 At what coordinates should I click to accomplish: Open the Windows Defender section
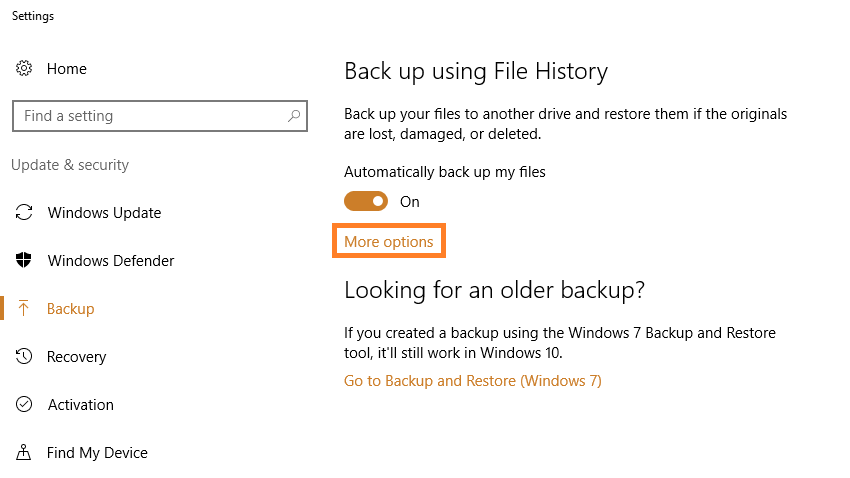pyautogui.click(x=111, y=261)
